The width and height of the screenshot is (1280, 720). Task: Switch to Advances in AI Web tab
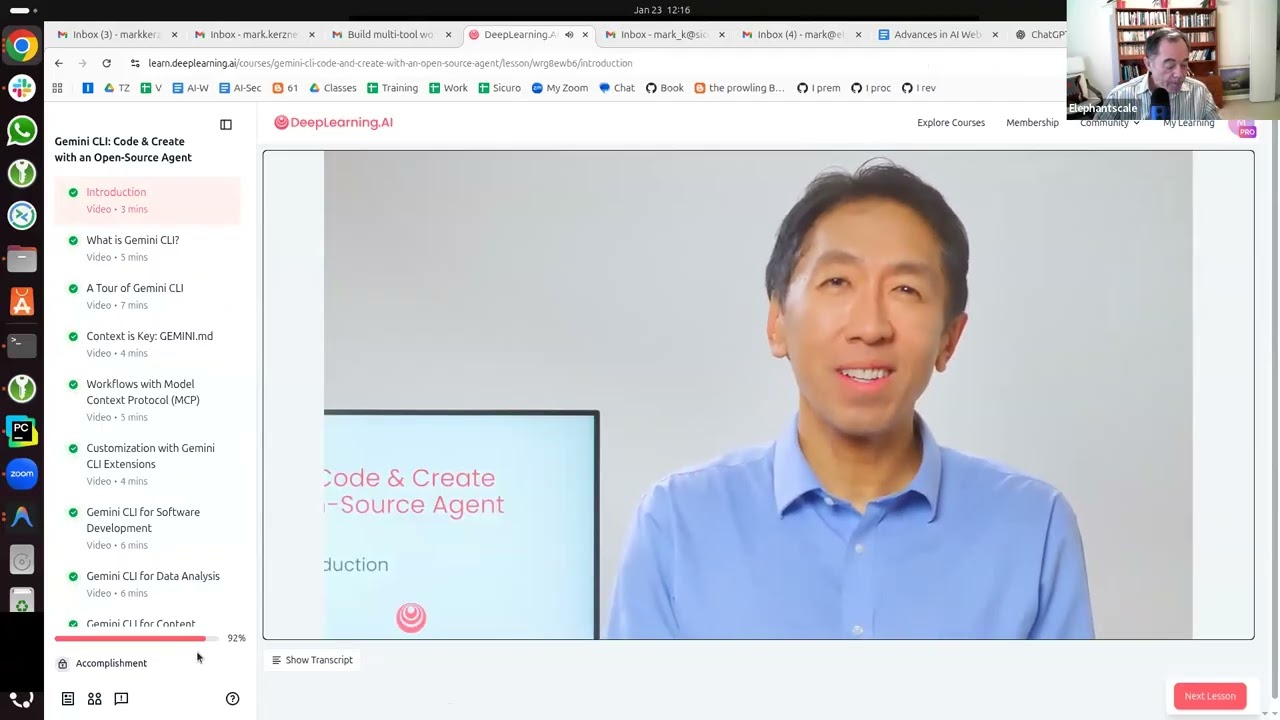coord(938,35)
